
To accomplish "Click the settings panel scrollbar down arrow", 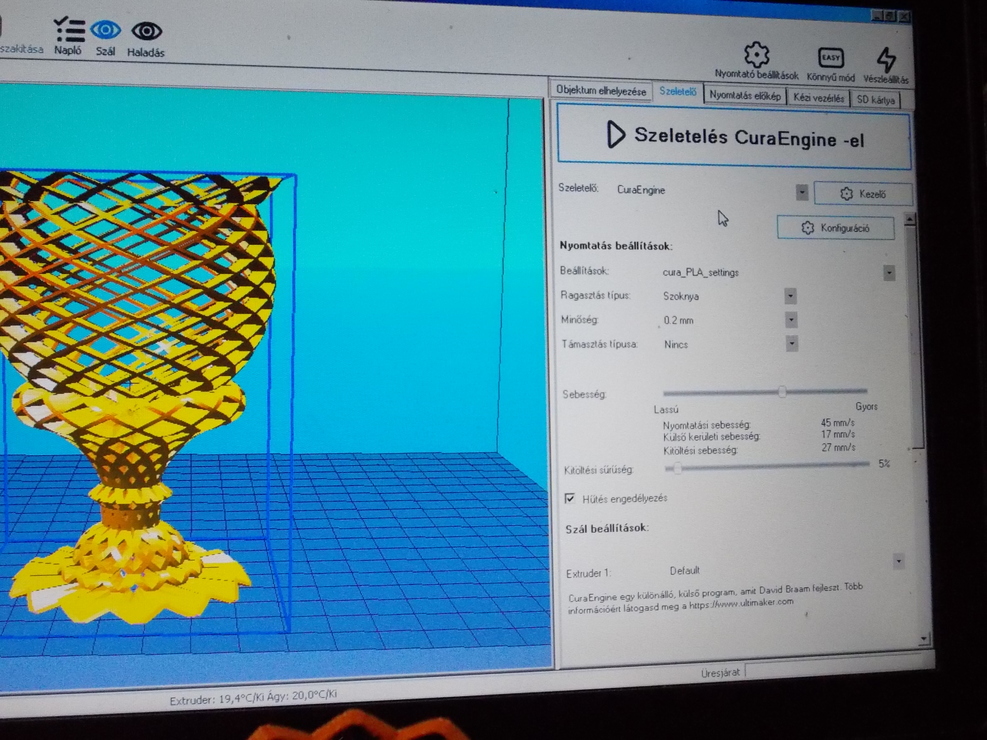I will tap(922, 637).
